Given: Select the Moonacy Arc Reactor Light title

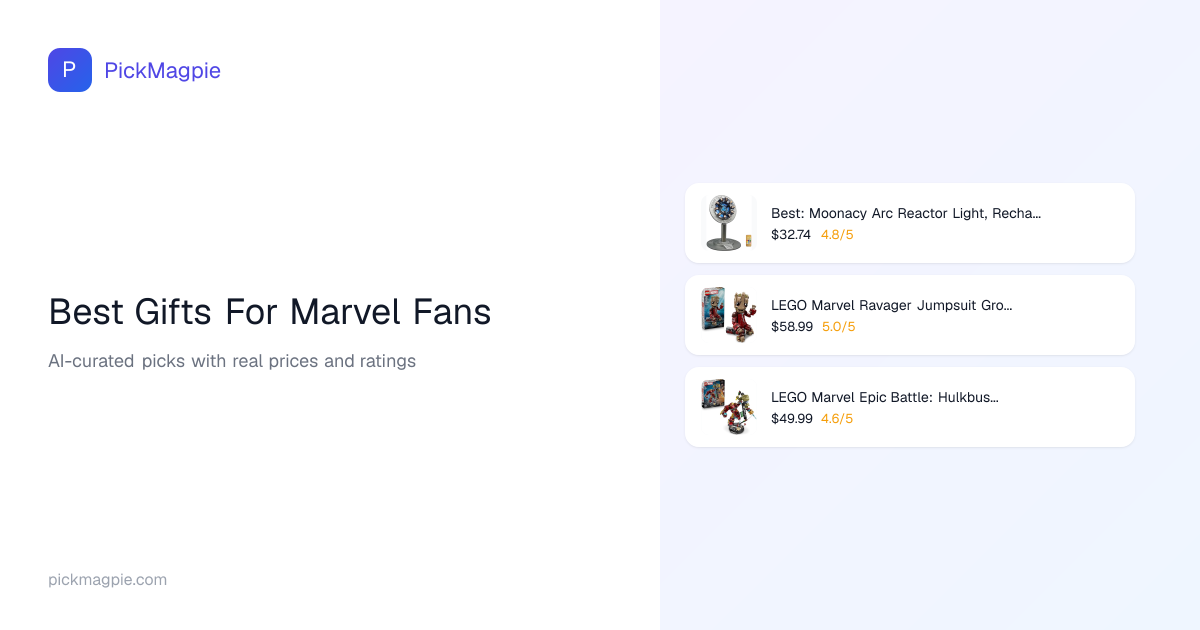Looking at the screenshot, I should point(905,213).
